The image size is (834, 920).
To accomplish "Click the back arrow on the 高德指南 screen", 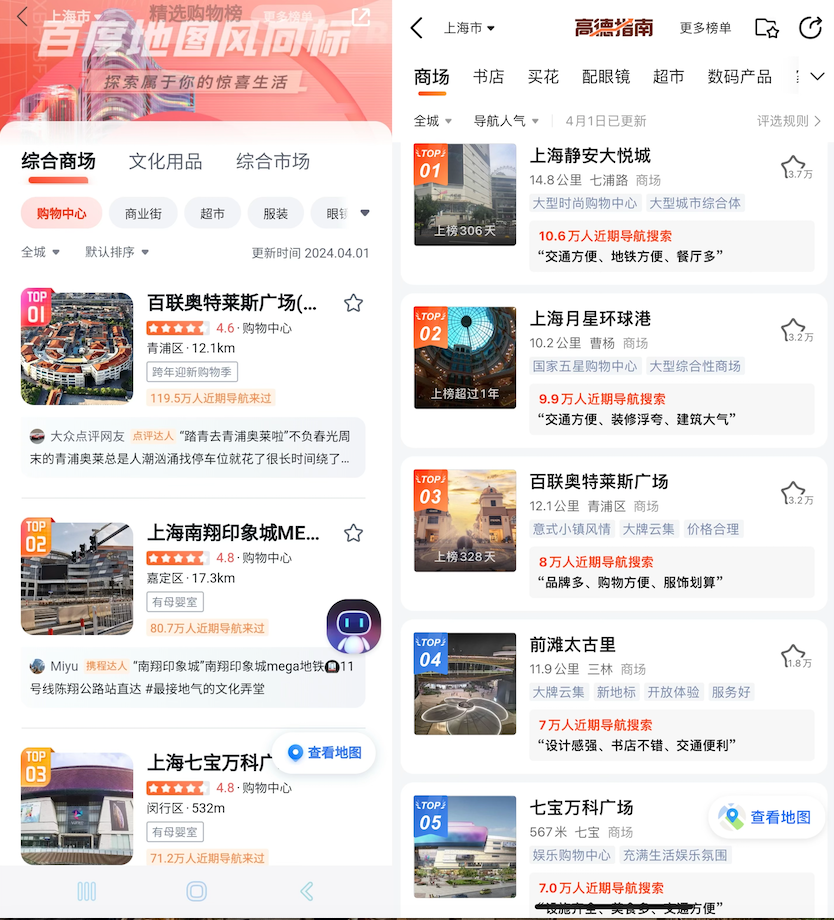I will (417, 29).
